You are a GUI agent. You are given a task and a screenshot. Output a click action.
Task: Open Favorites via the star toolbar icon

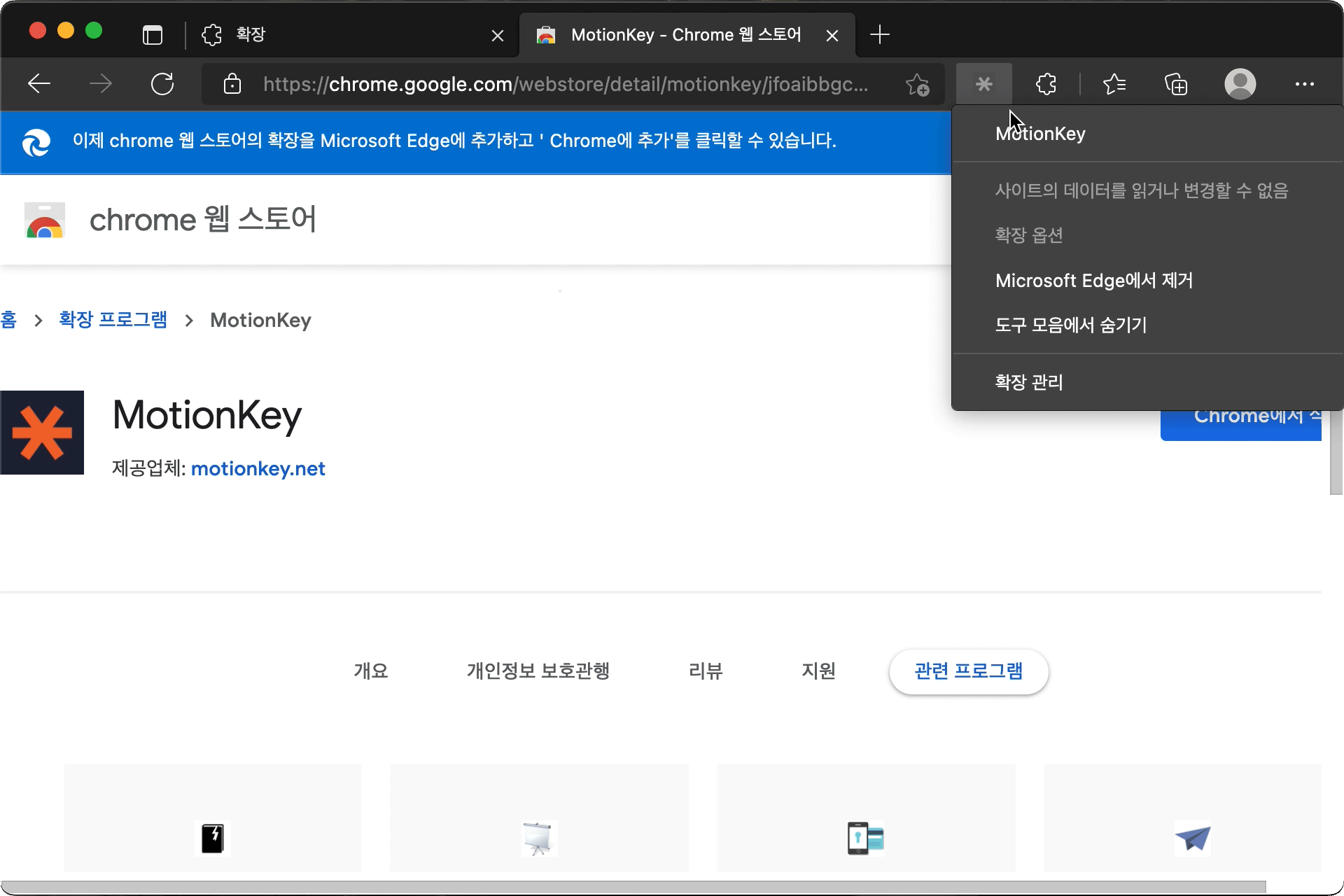[1114, 84]
